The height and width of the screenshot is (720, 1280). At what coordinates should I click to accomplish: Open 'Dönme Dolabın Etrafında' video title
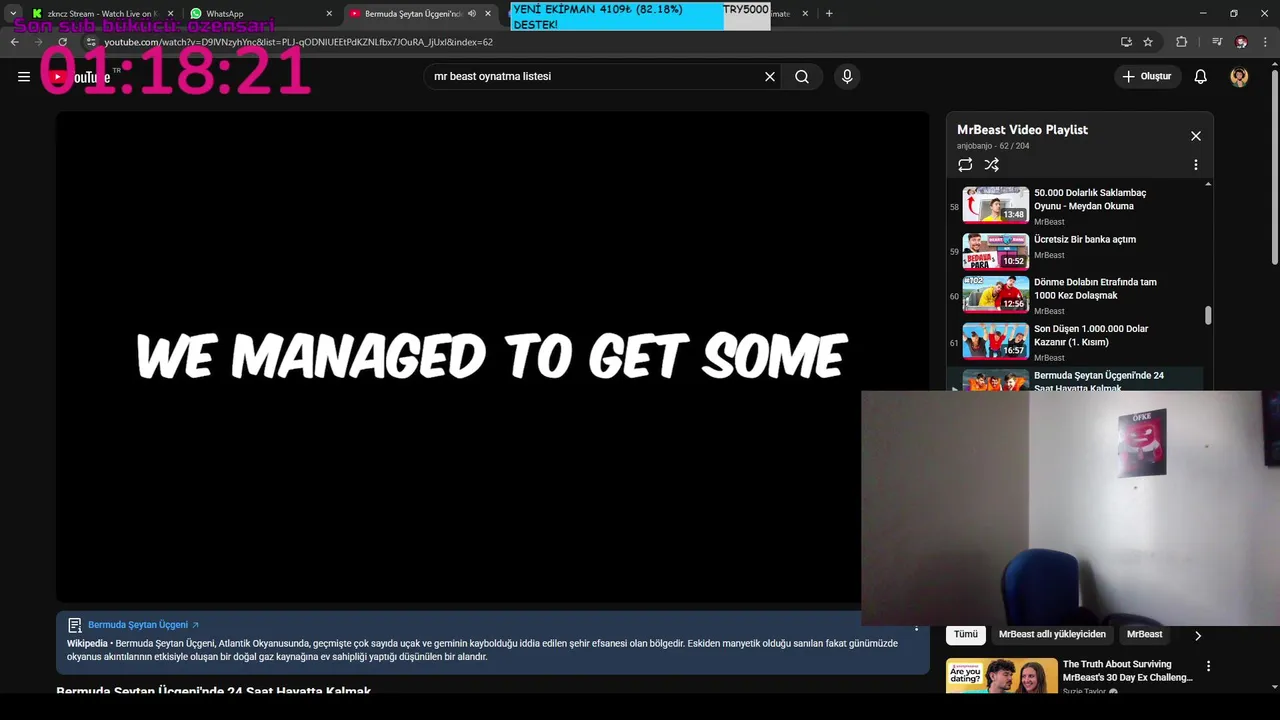pos(1095,289)
